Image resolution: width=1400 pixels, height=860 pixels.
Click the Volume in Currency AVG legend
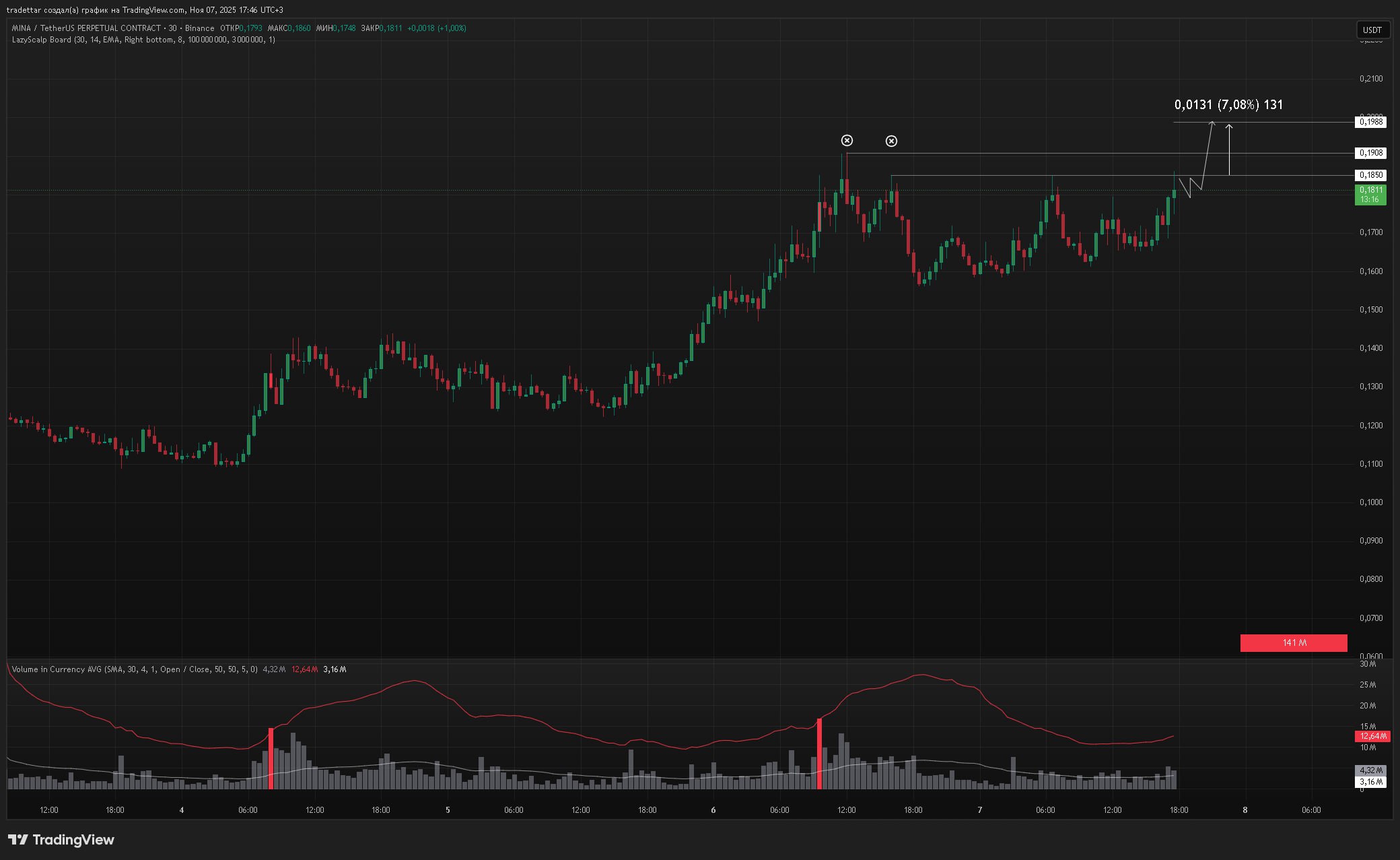tap(135, 669)
